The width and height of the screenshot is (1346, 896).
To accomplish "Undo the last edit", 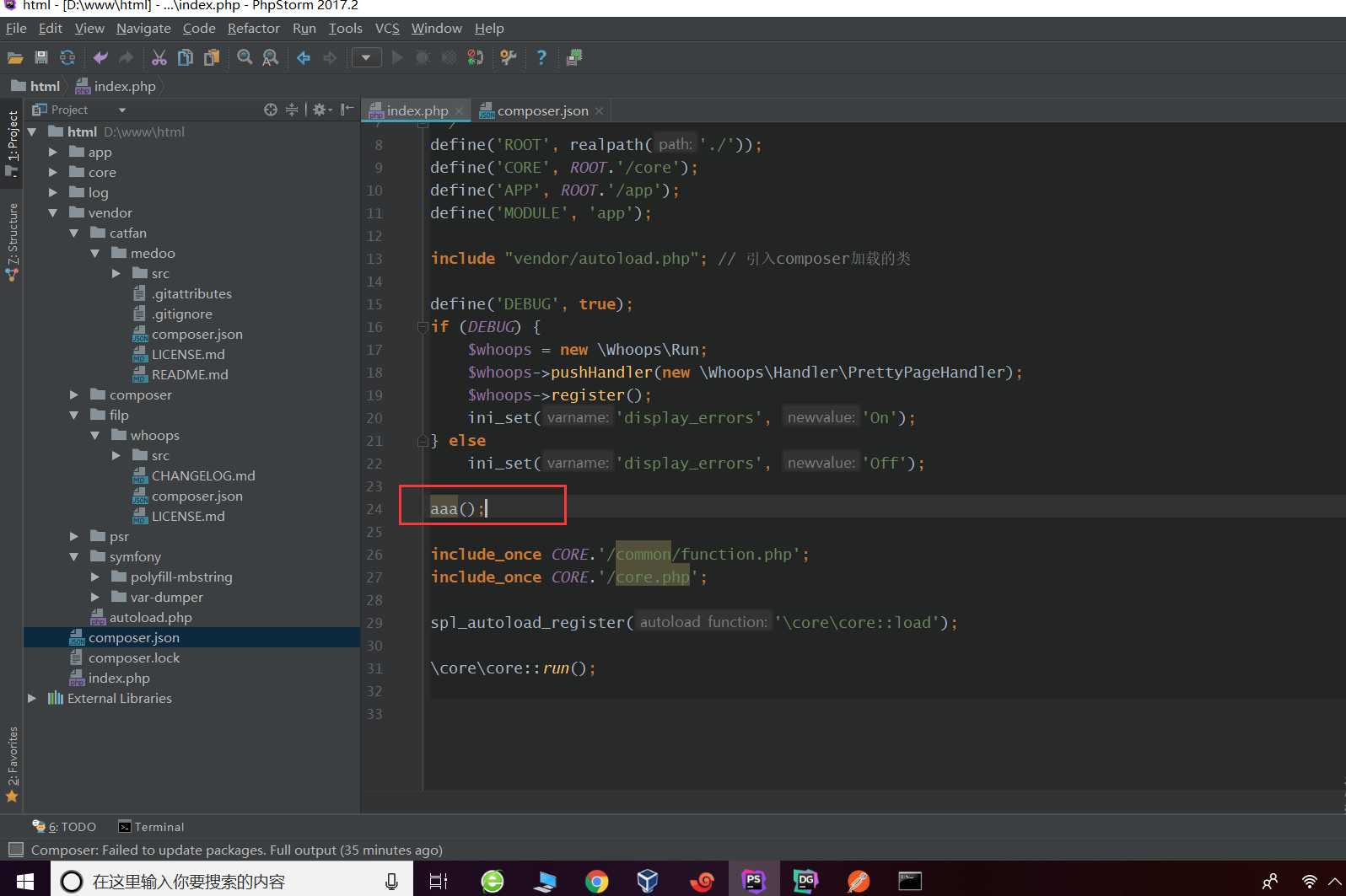I will [100, 57].
